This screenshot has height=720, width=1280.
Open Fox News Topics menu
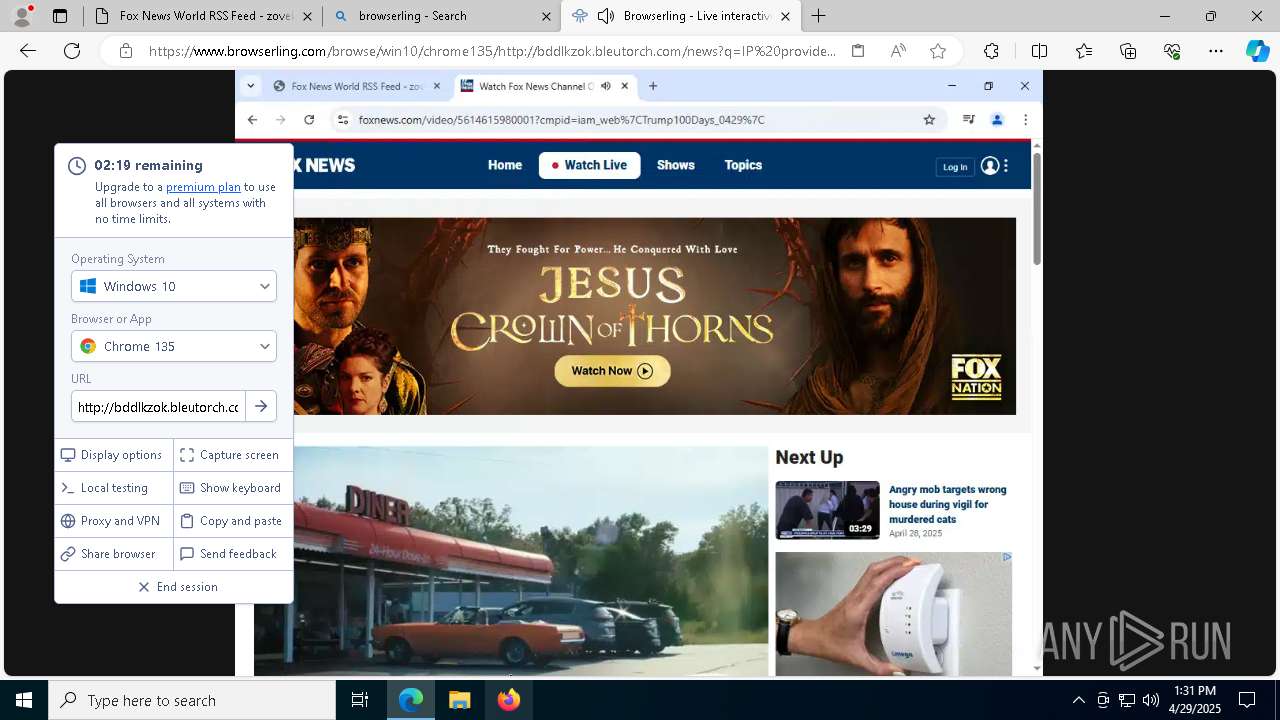(x=743, y=165)
